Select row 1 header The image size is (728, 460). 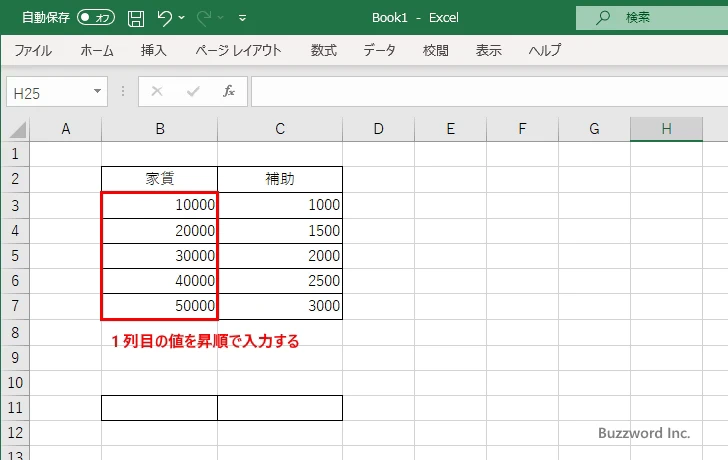[15, 154]
